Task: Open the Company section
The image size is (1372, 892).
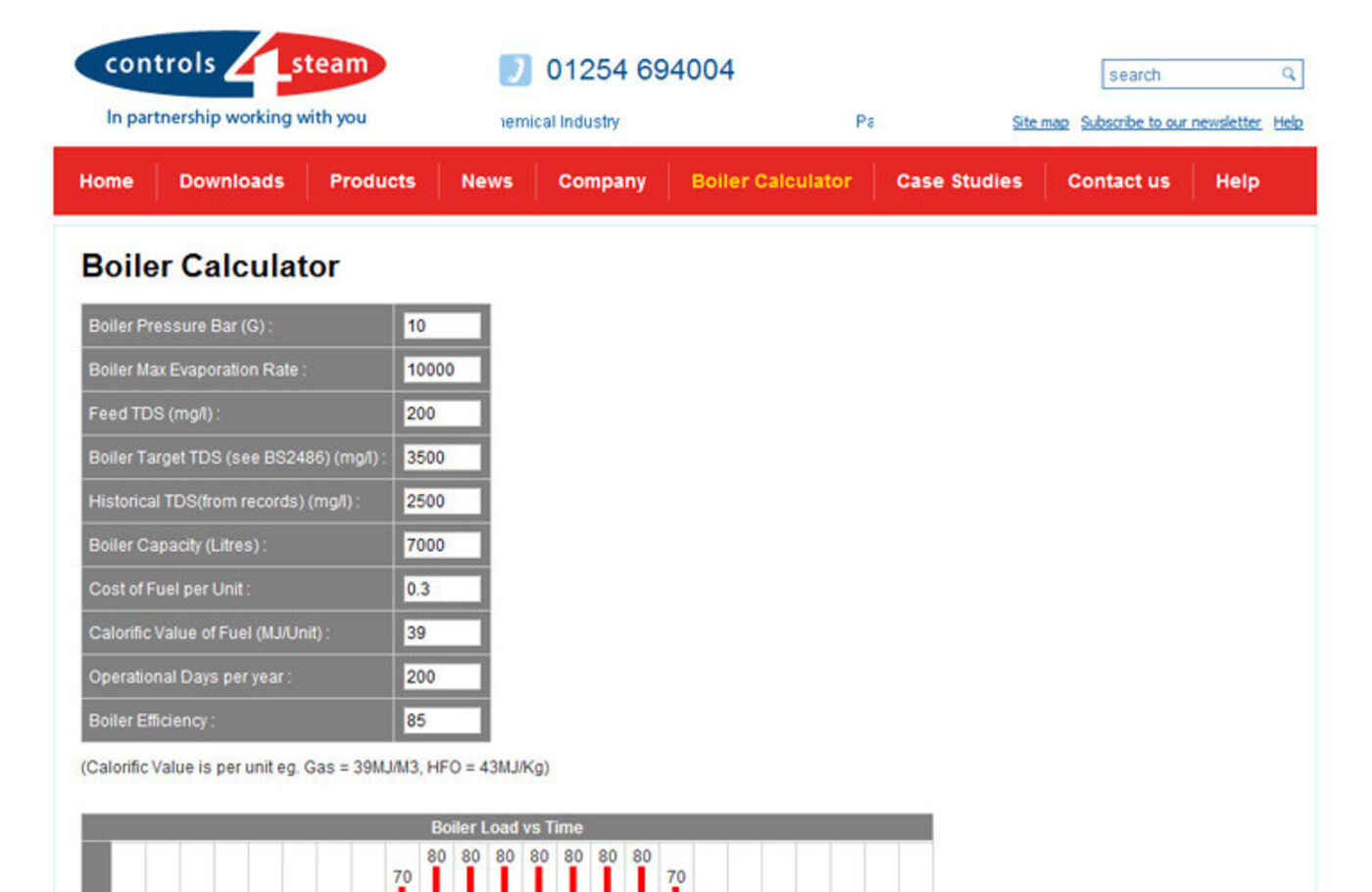Action: pos(602,181)
